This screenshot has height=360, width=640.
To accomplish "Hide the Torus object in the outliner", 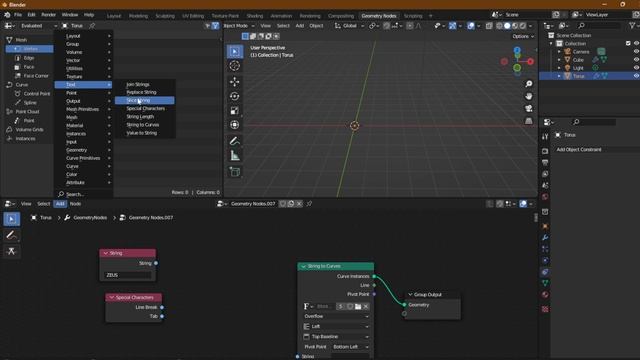I will [x=636, y=76].
